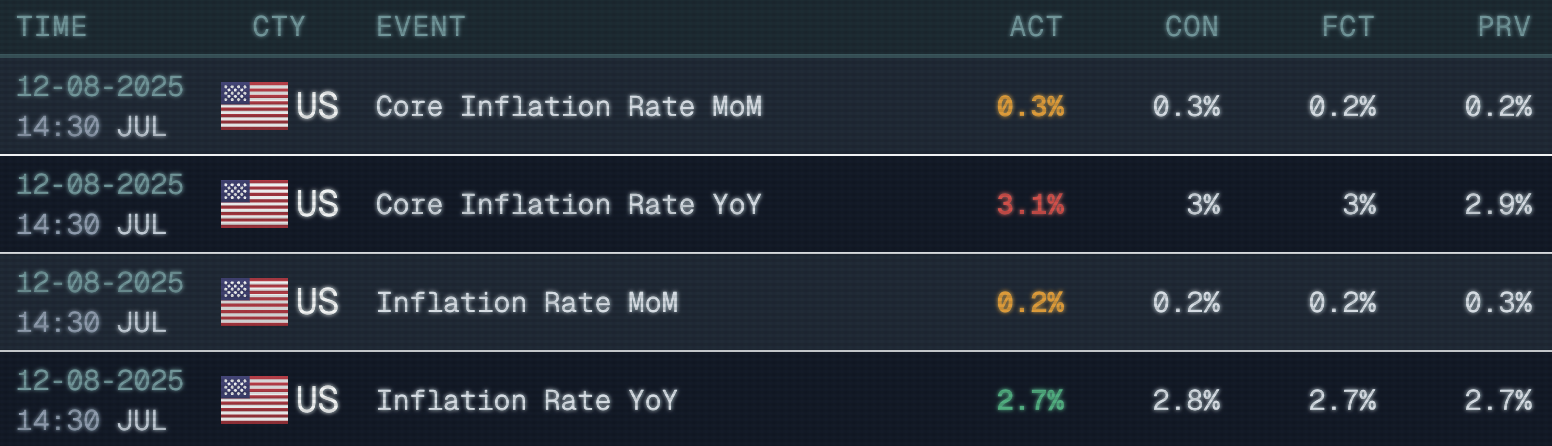1552x446 pixels.
Task: Click the ACT column header
Action: click(x=1036, y=27)
